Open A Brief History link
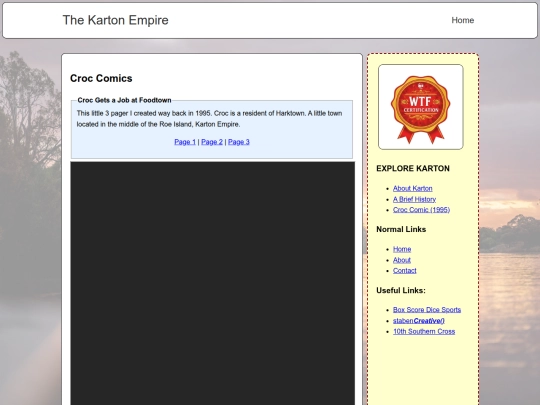The image size is (540, 405). (414, 199)
